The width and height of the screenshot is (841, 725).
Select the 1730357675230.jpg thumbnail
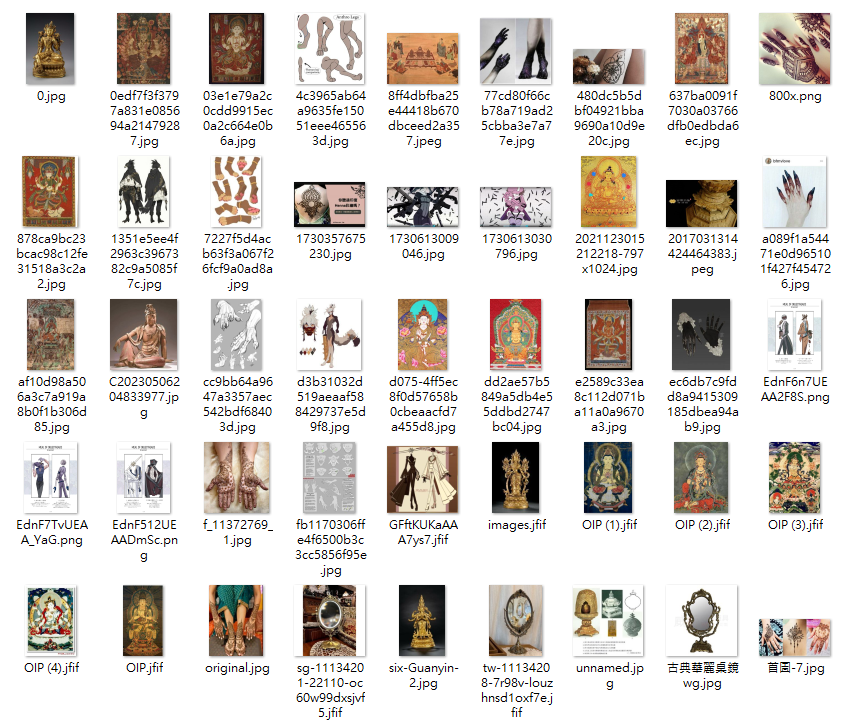pos(330,204)
